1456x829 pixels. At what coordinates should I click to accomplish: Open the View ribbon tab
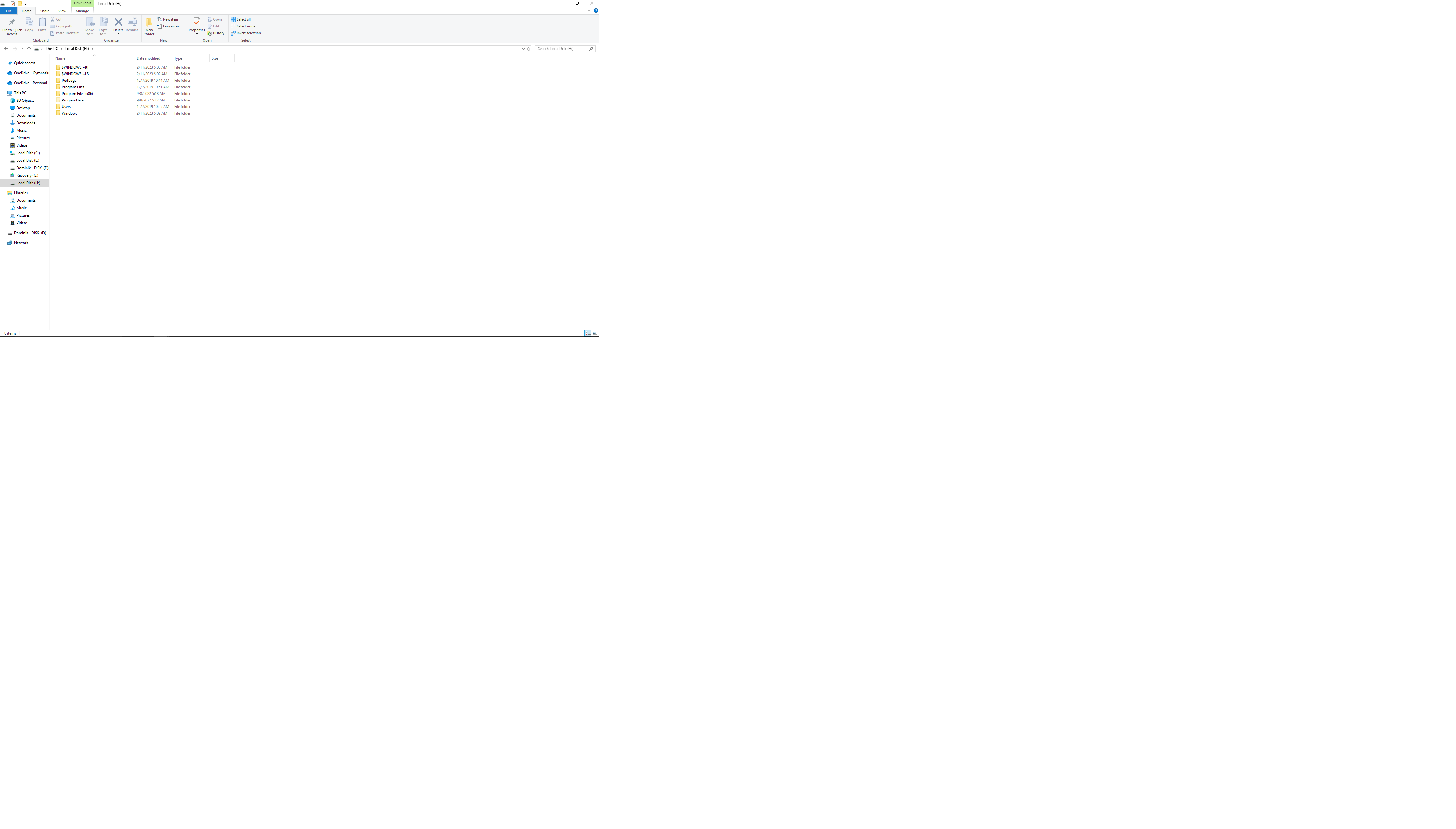click(x=62, y=11)
